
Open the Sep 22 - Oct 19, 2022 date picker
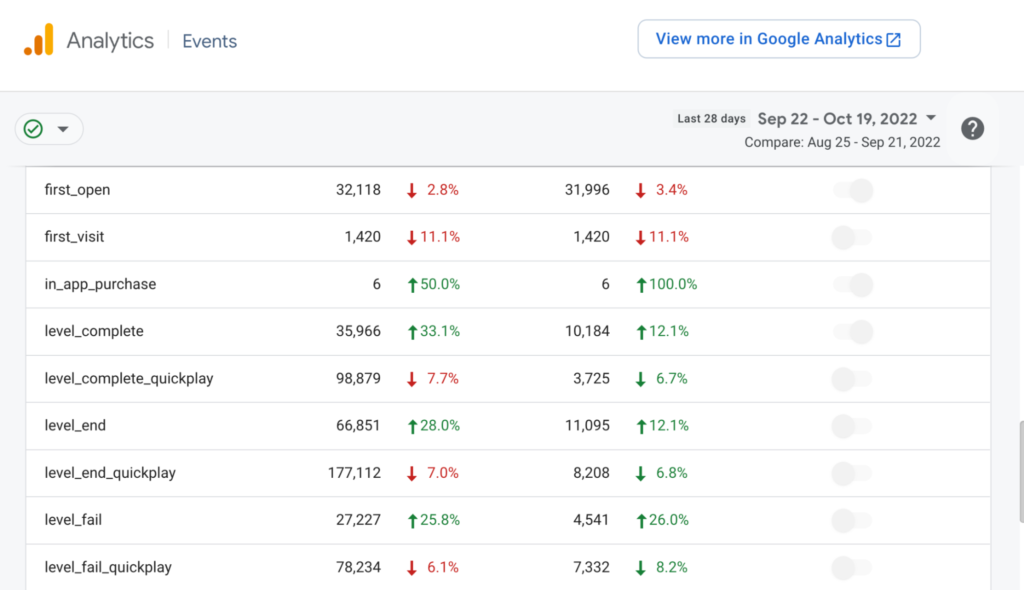837,118
